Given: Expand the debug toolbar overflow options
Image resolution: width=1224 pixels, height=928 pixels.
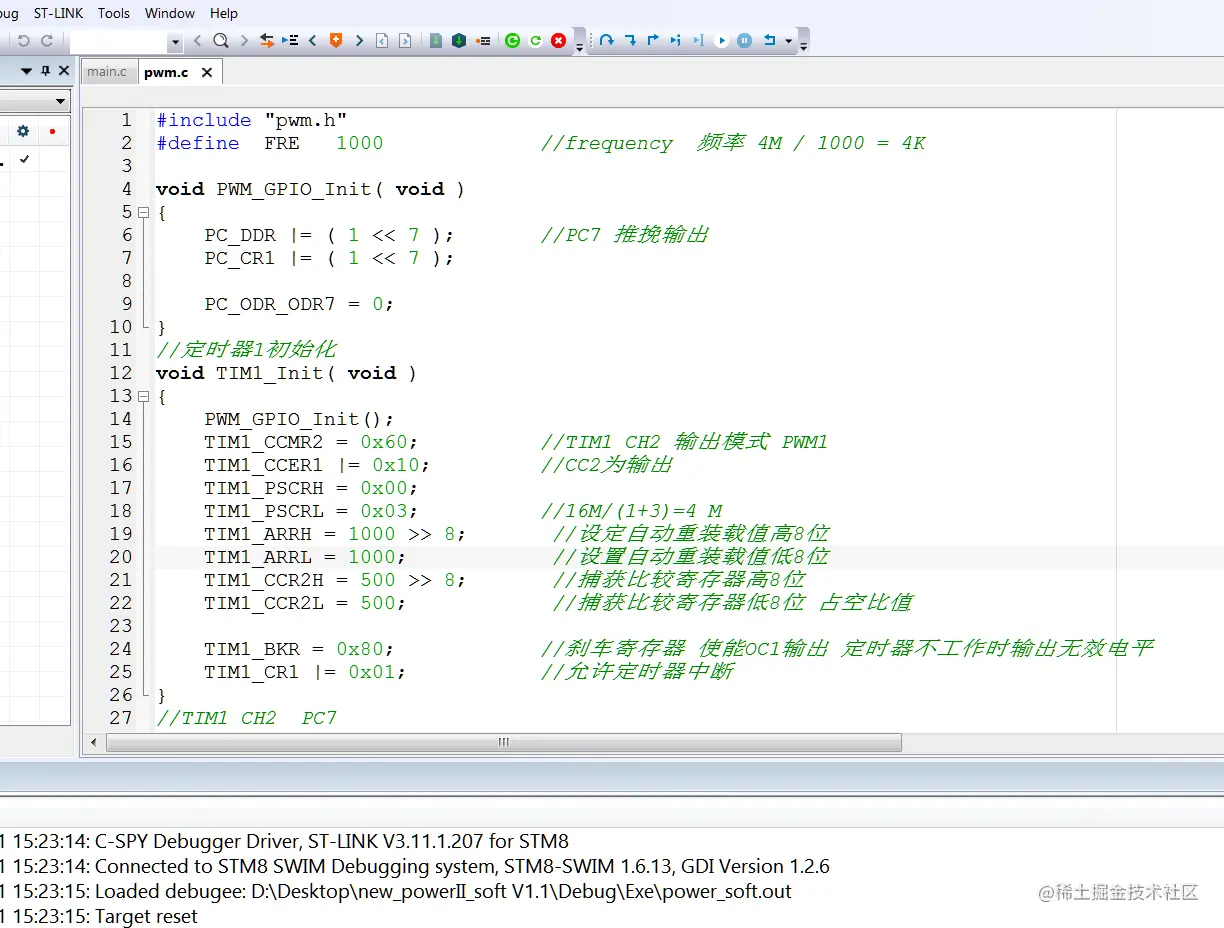Looking at the screenshot, I should coord(804,48).
